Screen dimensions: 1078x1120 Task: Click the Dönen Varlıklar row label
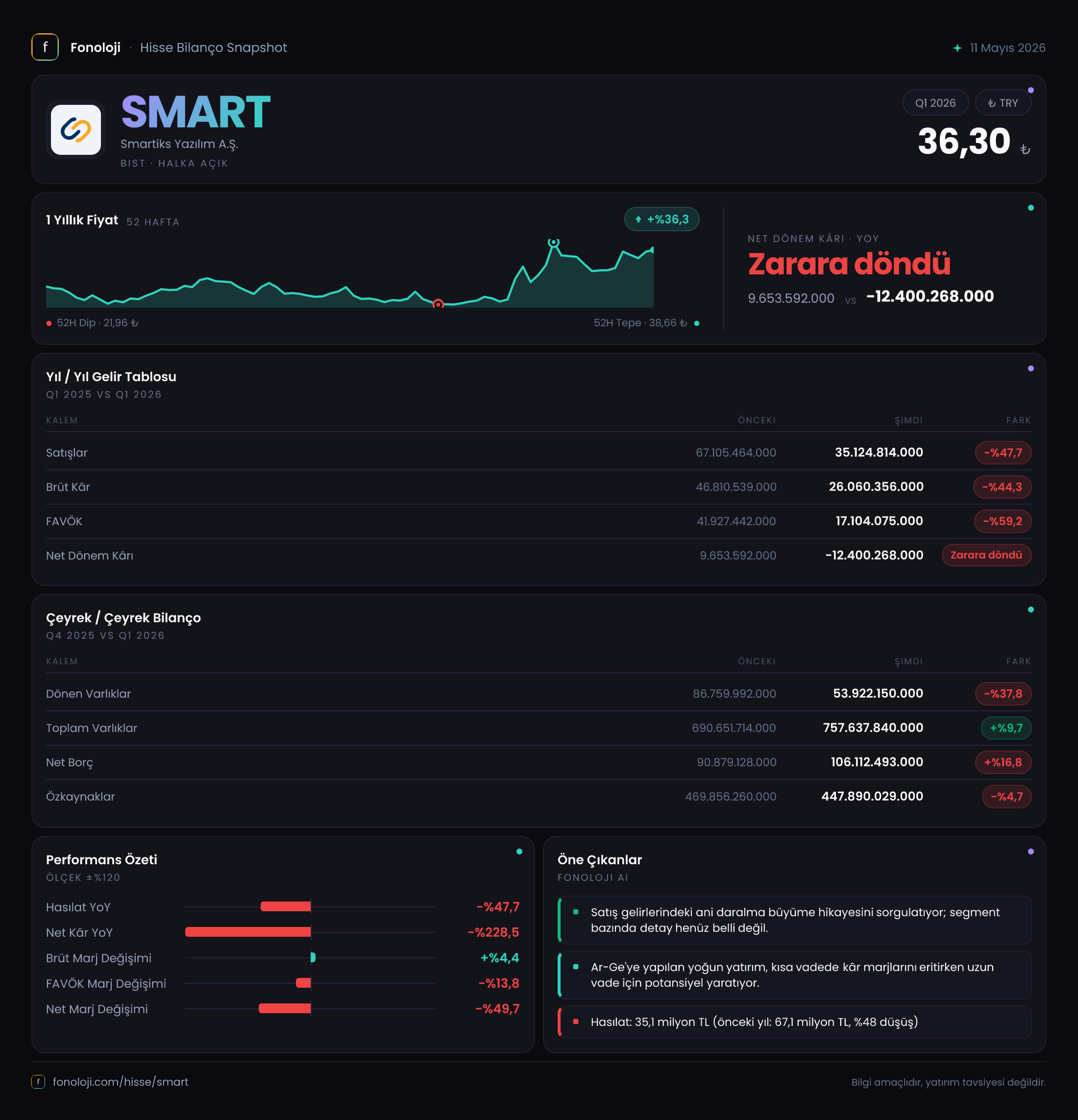[x=89, y=694]
